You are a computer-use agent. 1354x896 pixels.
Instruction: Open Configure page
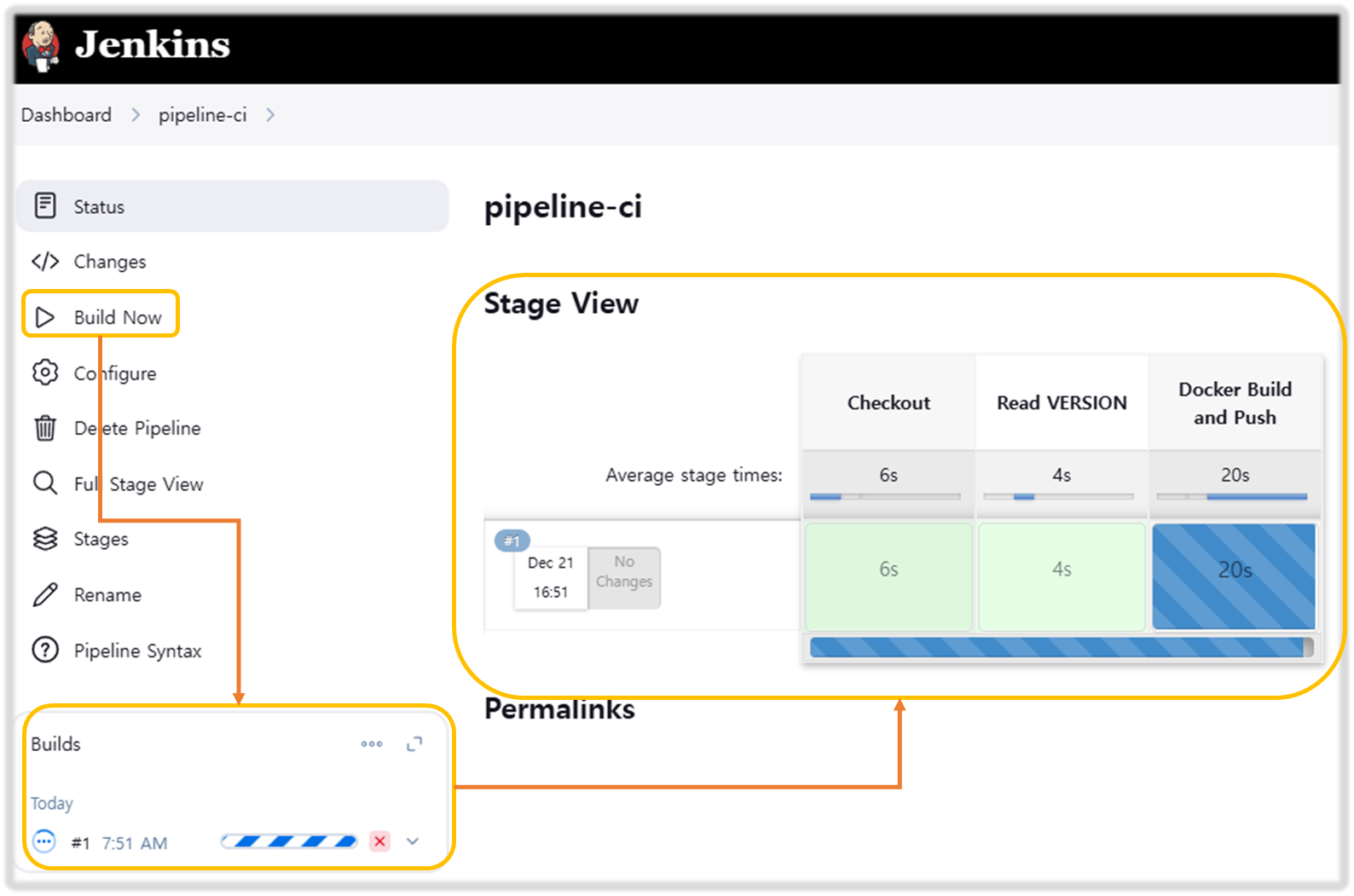tap(115, 373)
